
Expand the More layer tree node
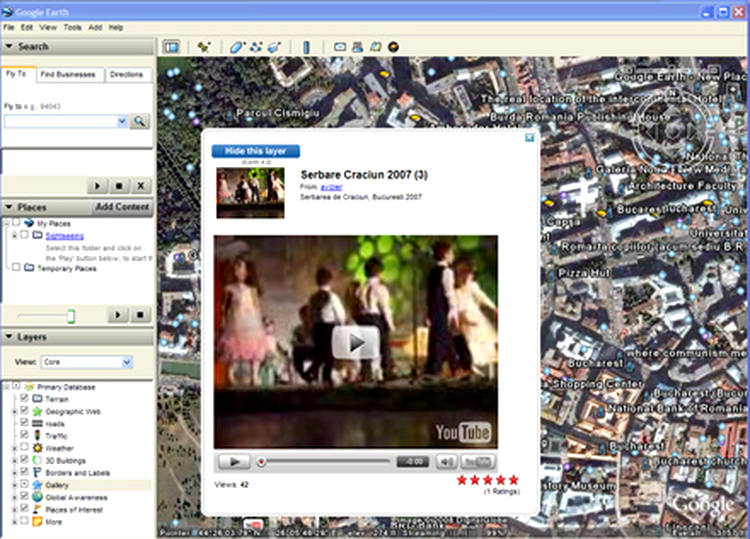[x=14, y=522]
